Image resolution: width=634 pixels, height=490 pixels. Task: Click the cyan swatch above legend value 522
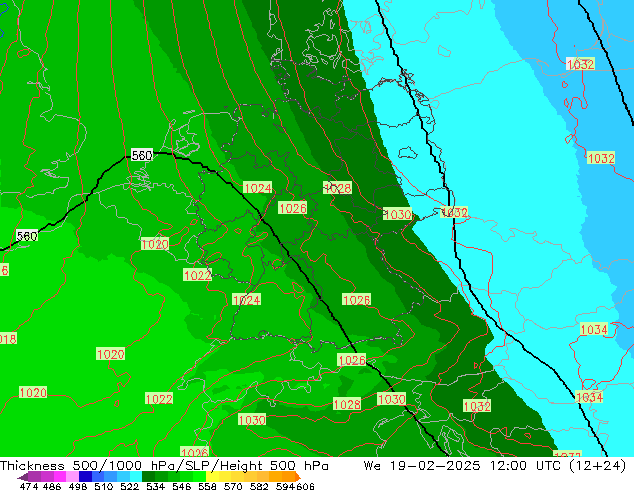tap(136, 477)
